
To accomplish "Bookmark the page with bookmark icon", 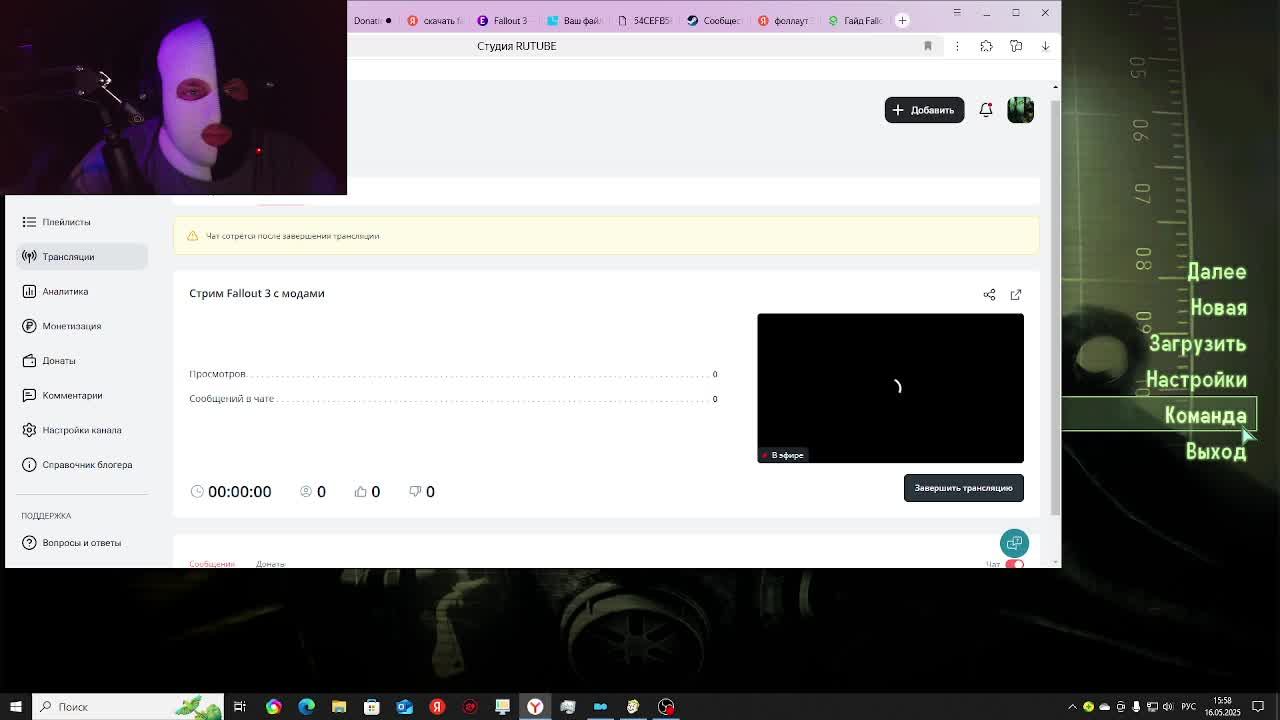I will (928, 46).
